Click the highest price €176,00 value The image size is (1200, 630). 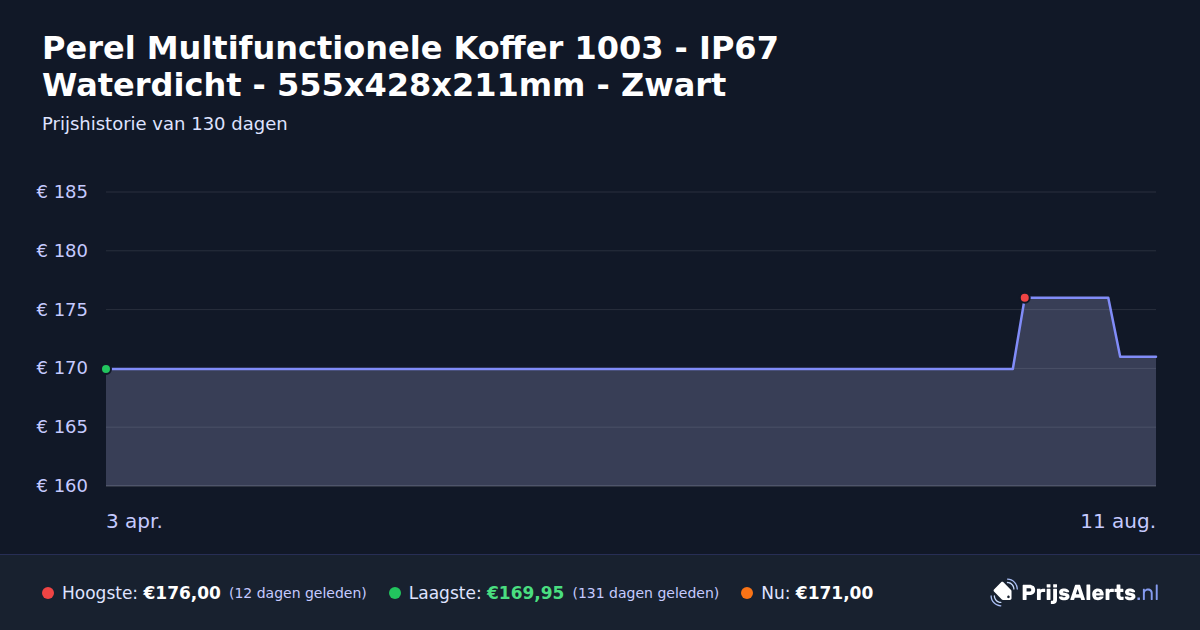point(182,593)
